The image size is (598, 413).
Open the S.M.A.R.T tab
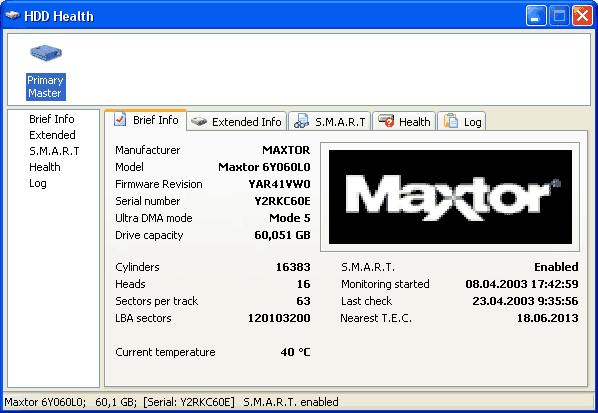(330, 121)
